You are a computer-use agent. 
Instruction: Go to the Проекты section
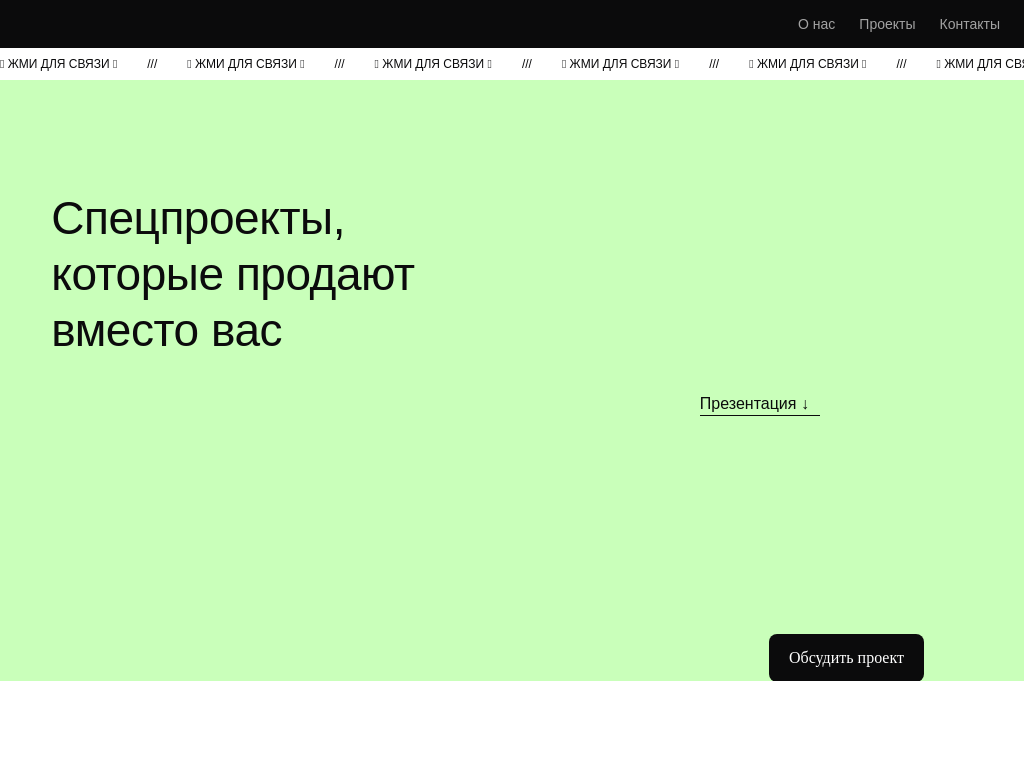[887, 24]
